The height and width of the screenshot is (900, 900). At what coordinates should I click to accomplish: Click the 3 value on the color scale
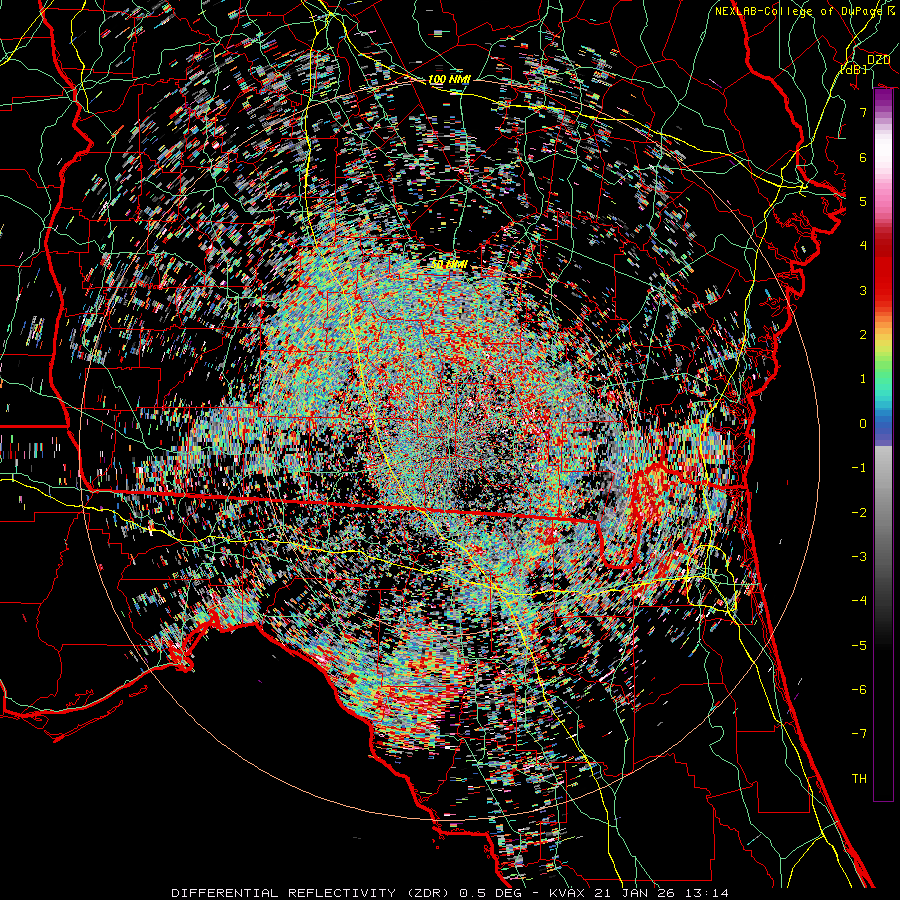pyautogui.click(x=863, y=290)
